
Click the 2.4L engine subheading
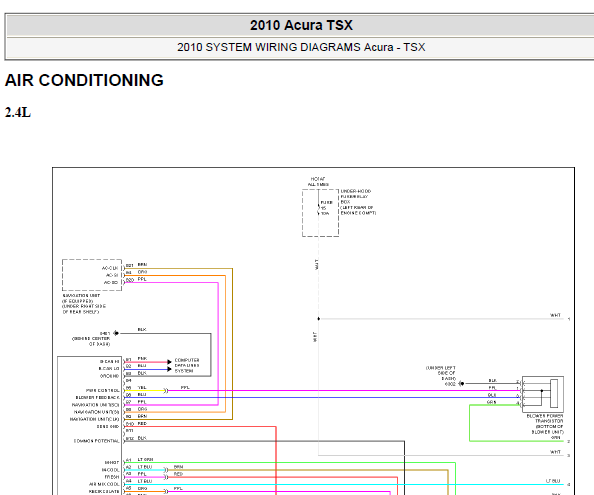(18, 112)
